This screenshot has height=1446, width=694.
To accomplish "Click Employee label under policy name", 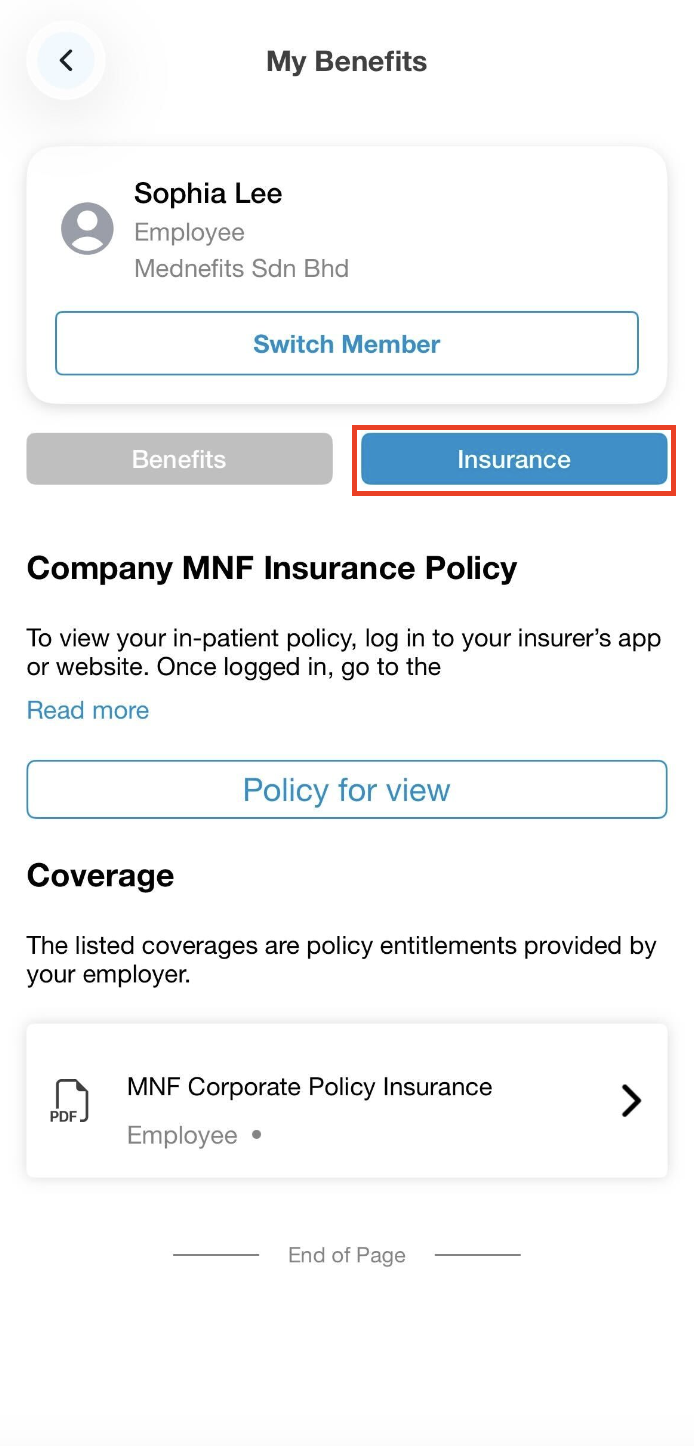I will (x=182, y=1136).
